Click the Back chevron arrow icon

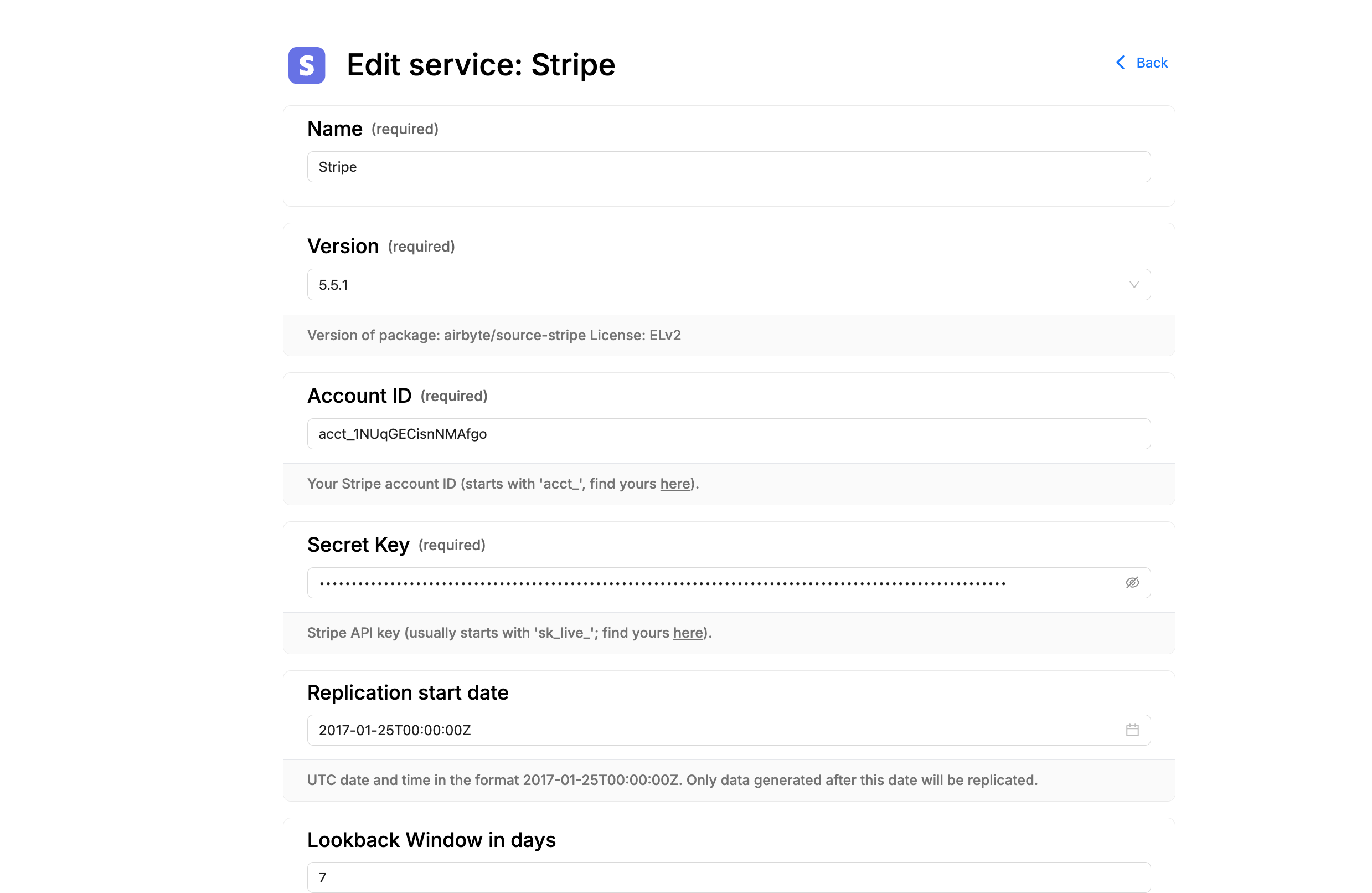tap(1120, 62)
